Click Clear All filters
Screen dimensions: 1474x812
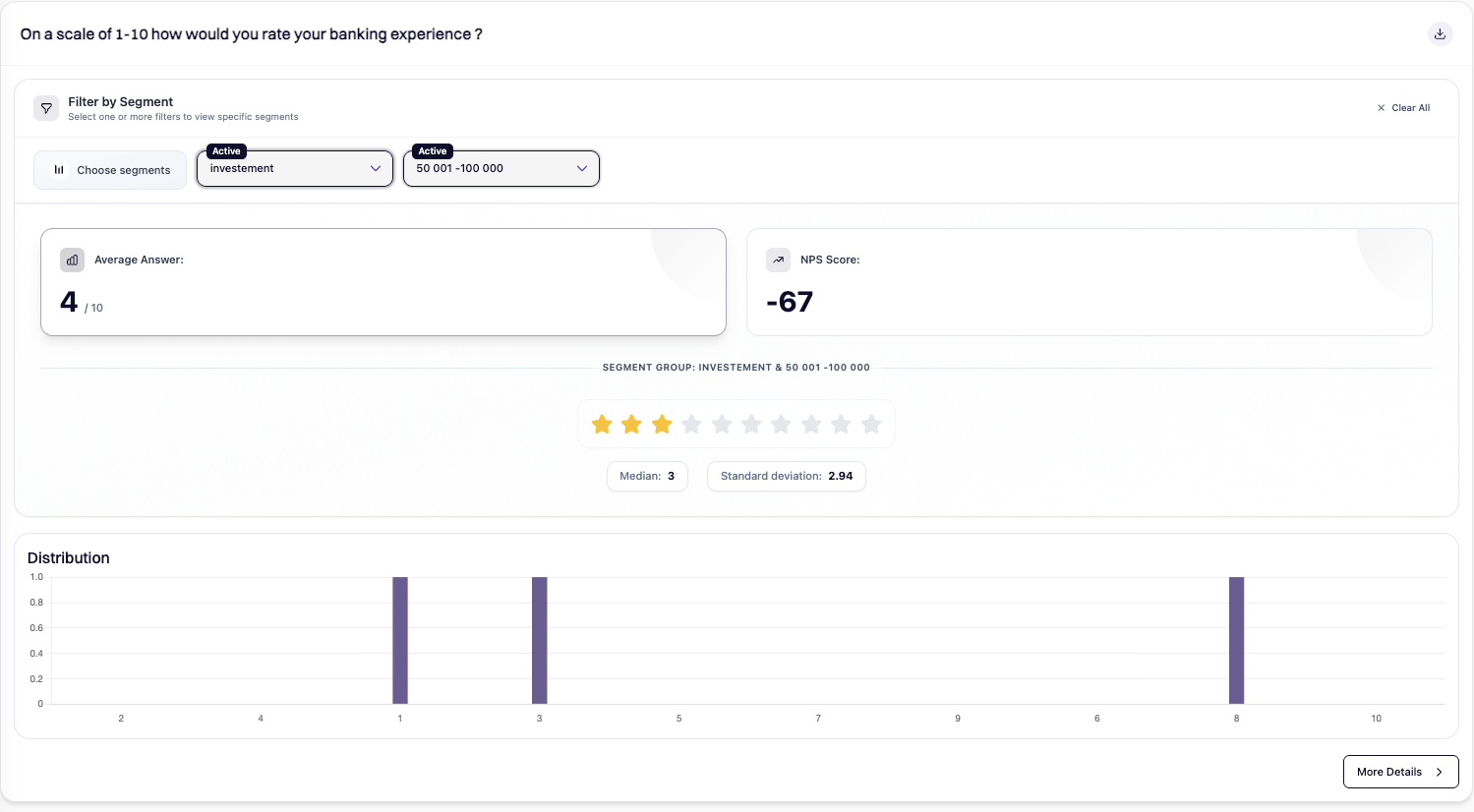click(x=1403, y=108)
